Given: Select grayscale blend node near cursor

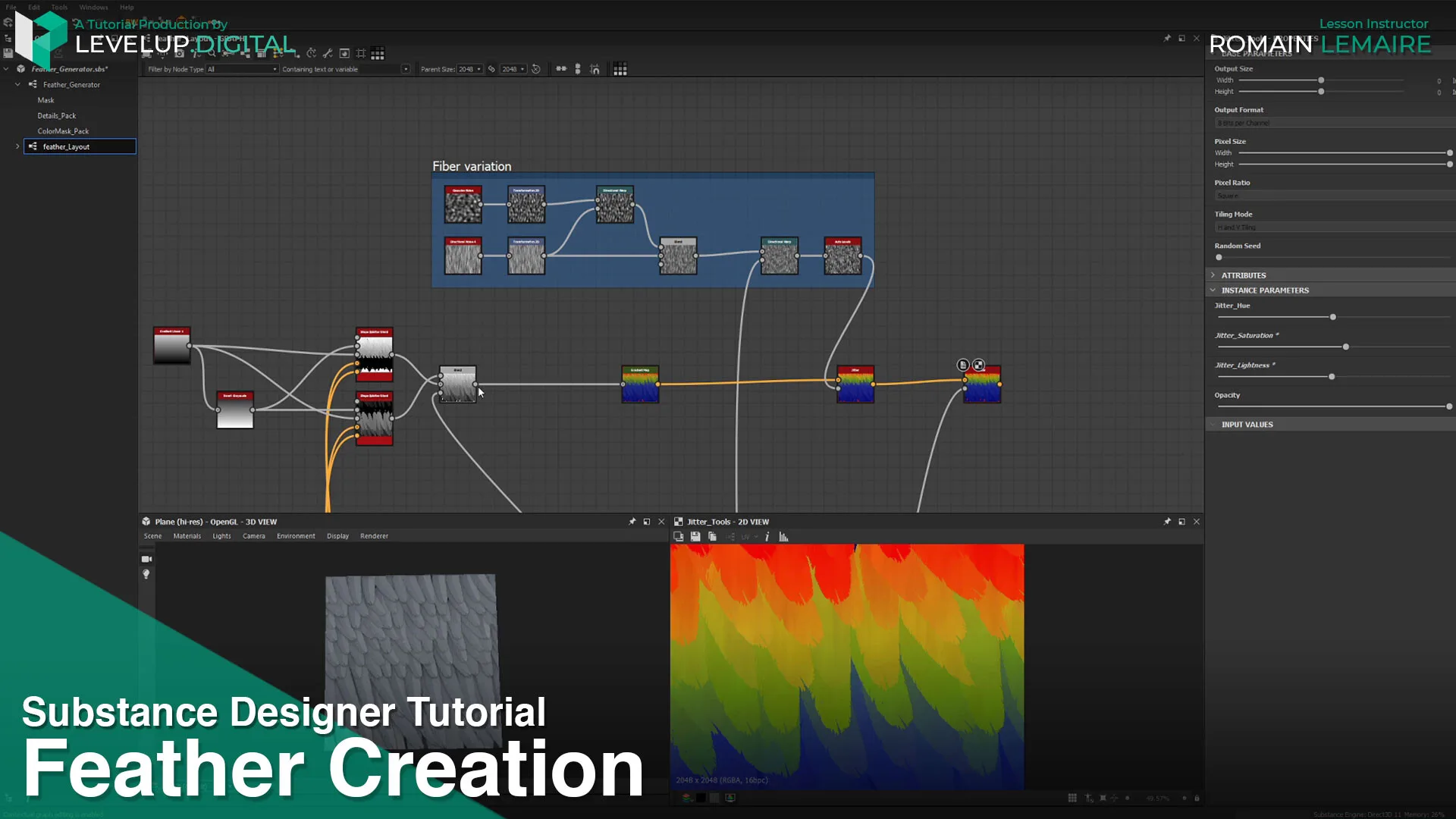Looking at the screenshot, I should [458, 384].
